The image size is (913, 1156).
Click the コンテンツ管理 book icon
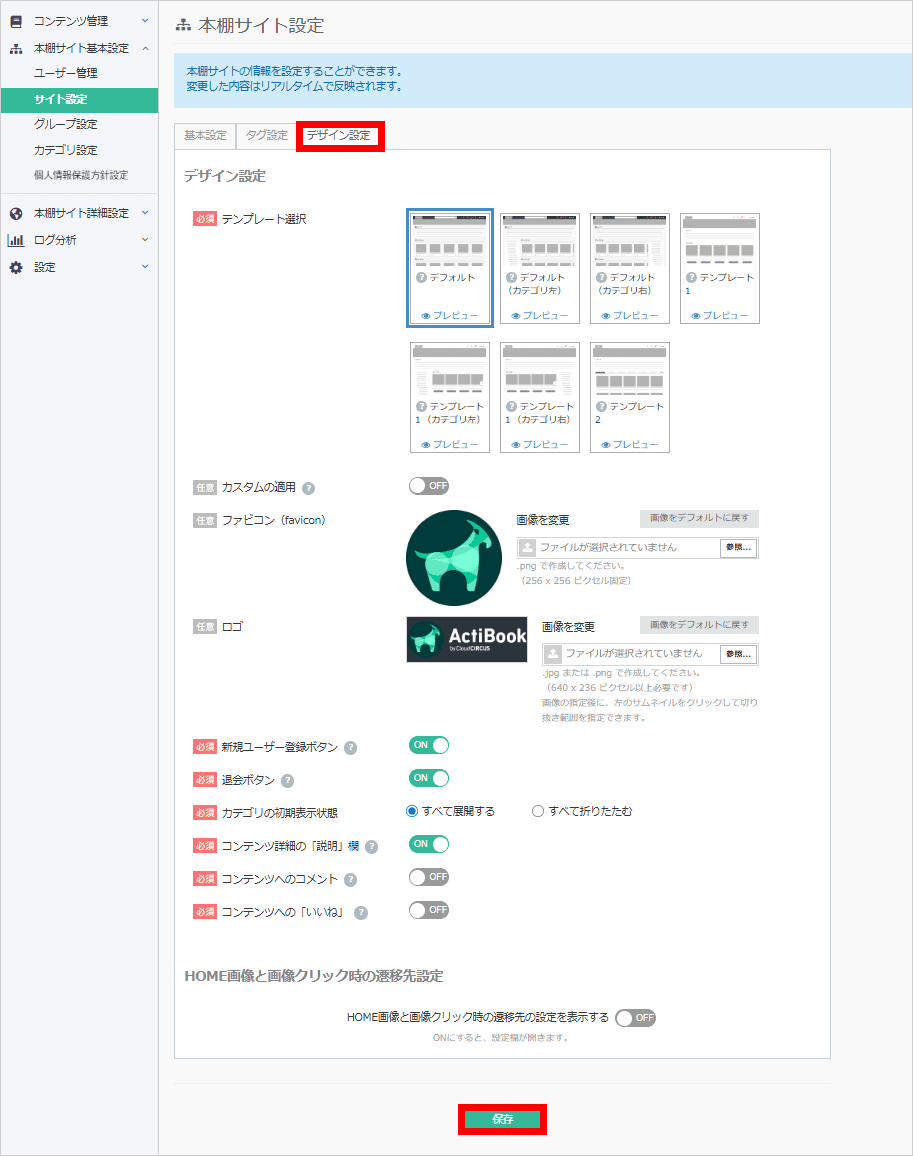pyautogui.click(x=18, y=20)
